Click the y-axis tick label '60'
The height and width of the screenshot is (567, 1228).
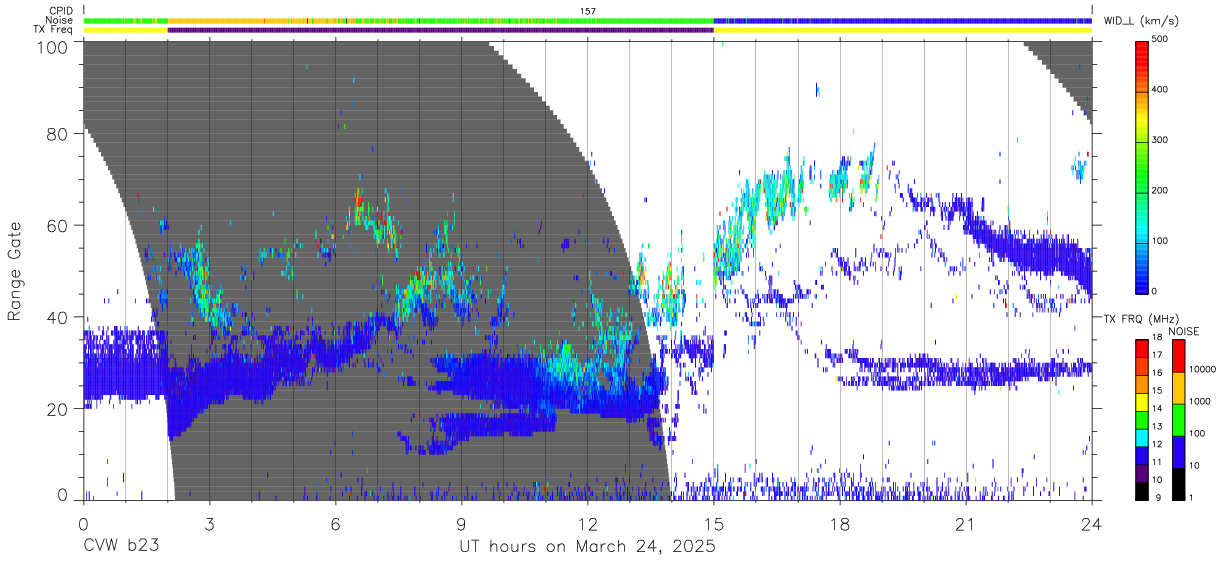tap(59, 226)
